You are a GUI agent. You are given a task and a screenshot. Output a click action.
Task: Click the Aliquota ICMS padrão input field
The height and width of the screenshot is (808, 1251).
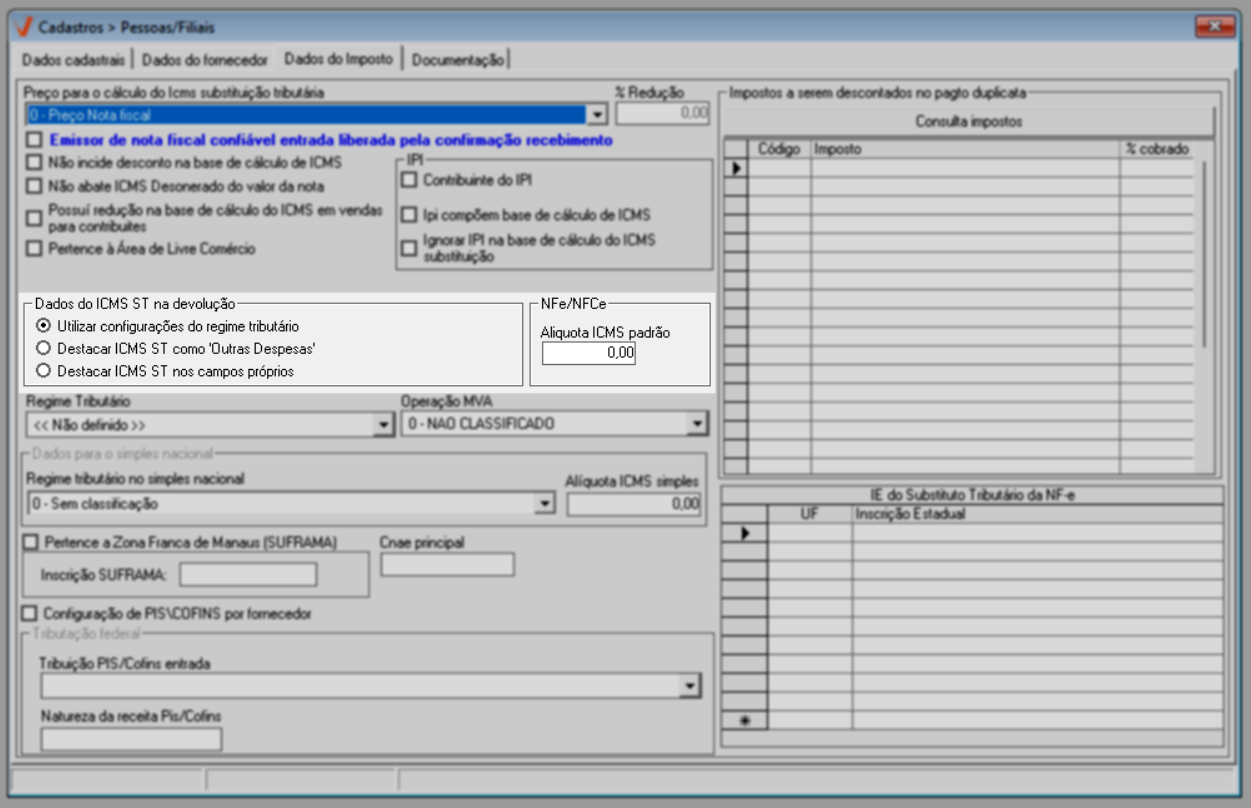pyautogui.click(x=589, y=353)
